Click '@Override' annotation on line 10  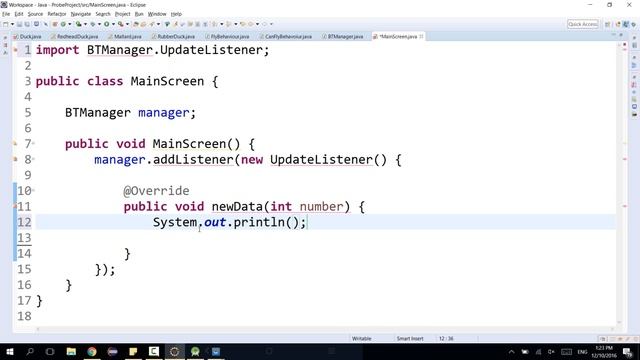point(156,191)
